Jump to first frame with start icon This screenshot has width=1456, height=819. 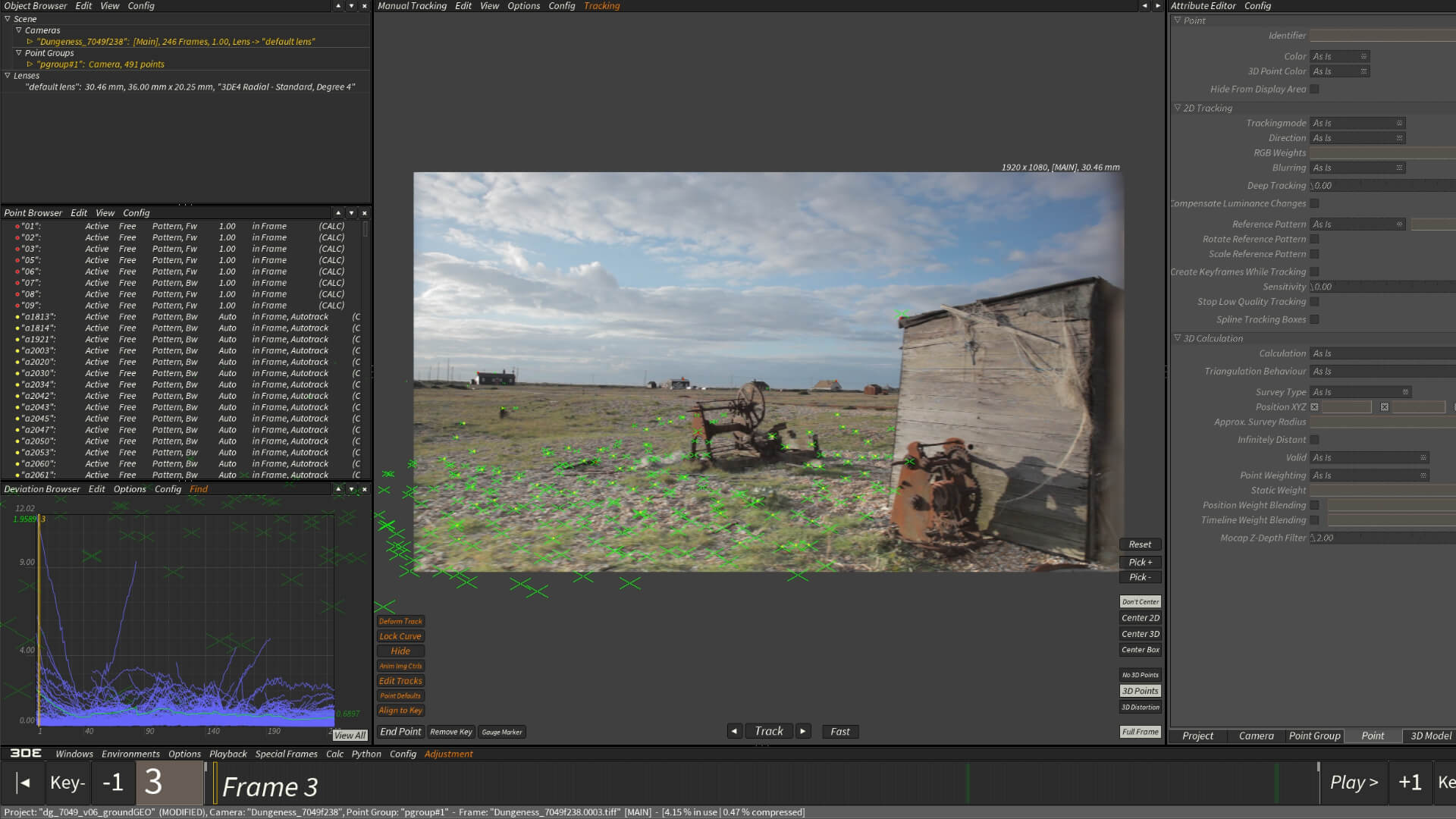coord(24,783)
